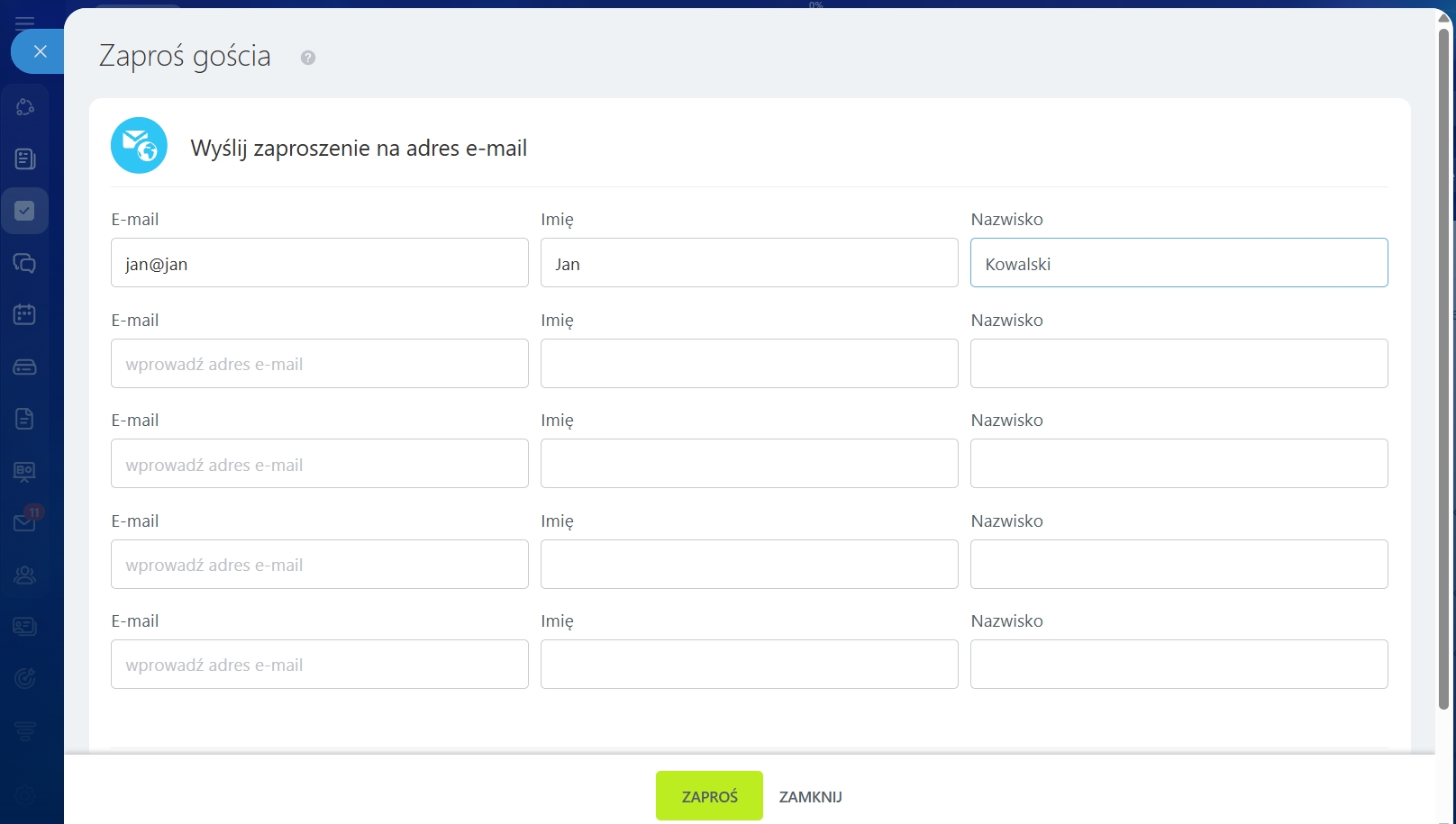
Task: Expand the hamburger menu at top left
Action: tap(25, 23)
